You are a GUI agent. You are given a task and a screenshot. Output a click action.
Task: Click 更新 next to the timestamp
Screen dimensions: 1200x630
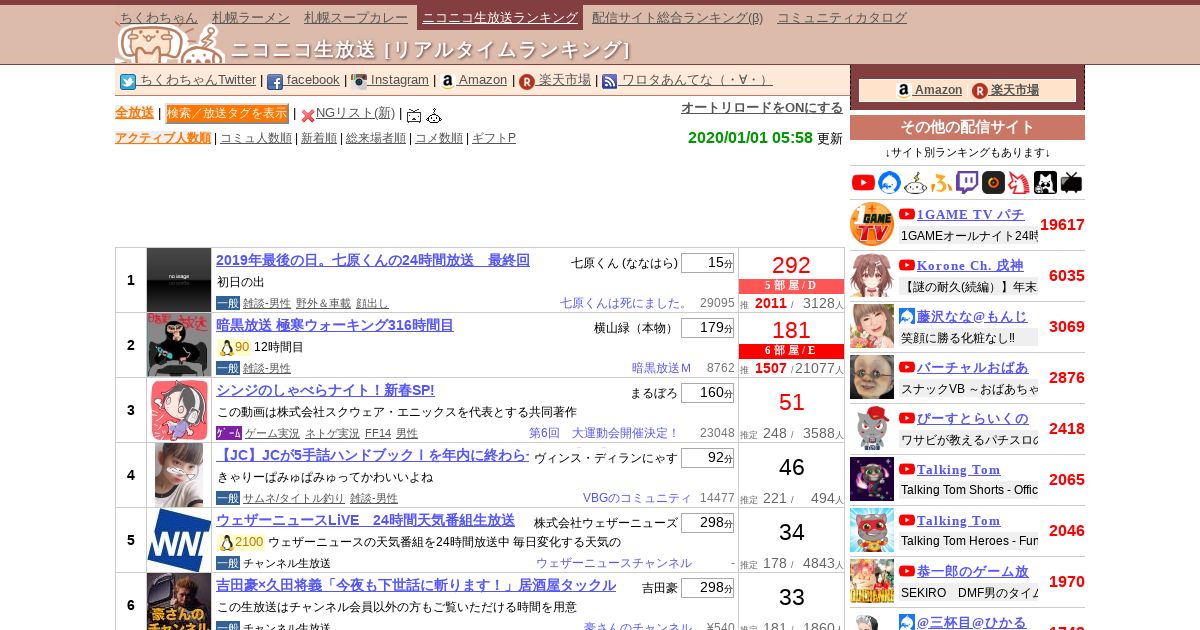830,138
